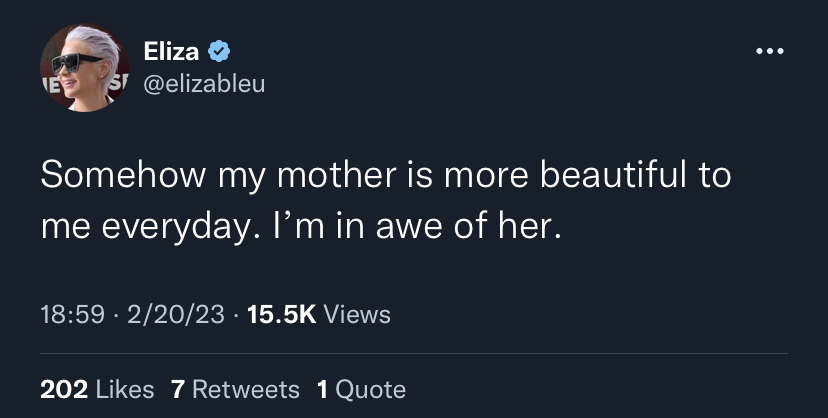The height and width of the screenshot is (418, 828).
Task: Click the 2/20/23 date
Action: [176, 315]
